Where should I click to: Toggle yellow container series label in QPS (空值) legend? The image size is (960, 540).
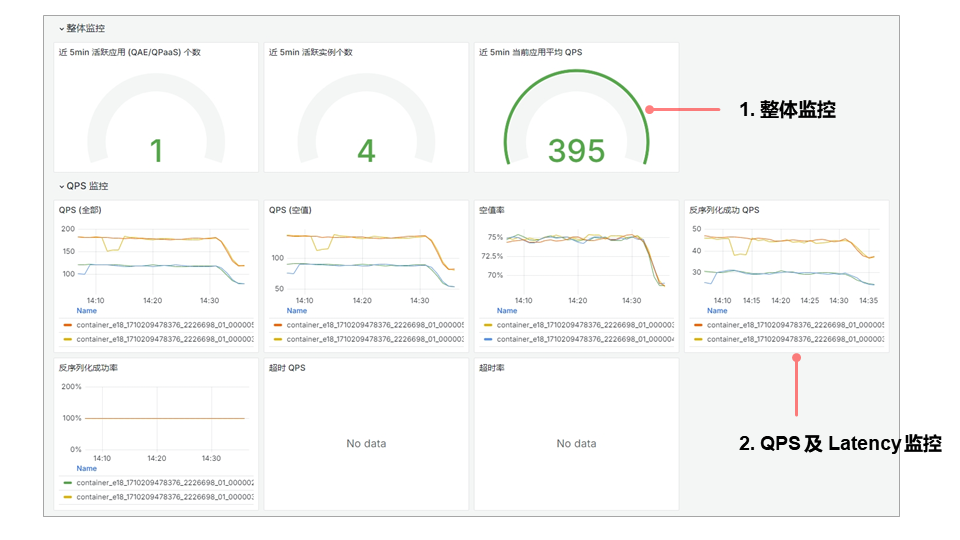(x=369, y=339)
